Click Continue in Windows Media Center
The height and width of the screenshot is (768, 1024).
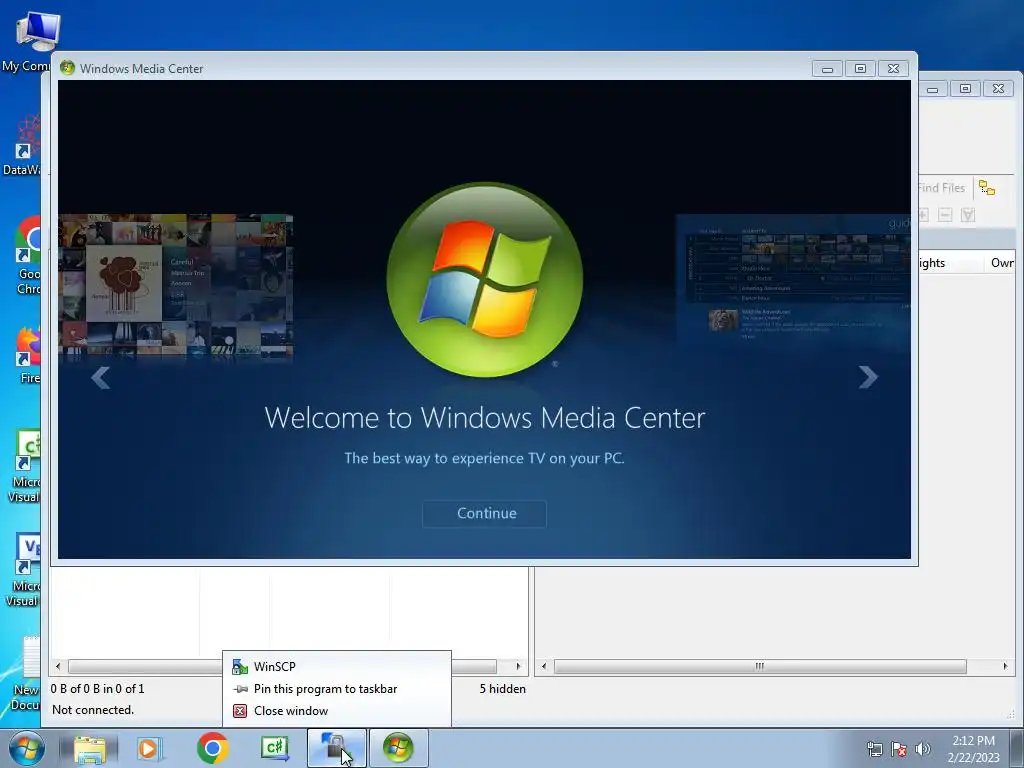pos(485,513)
